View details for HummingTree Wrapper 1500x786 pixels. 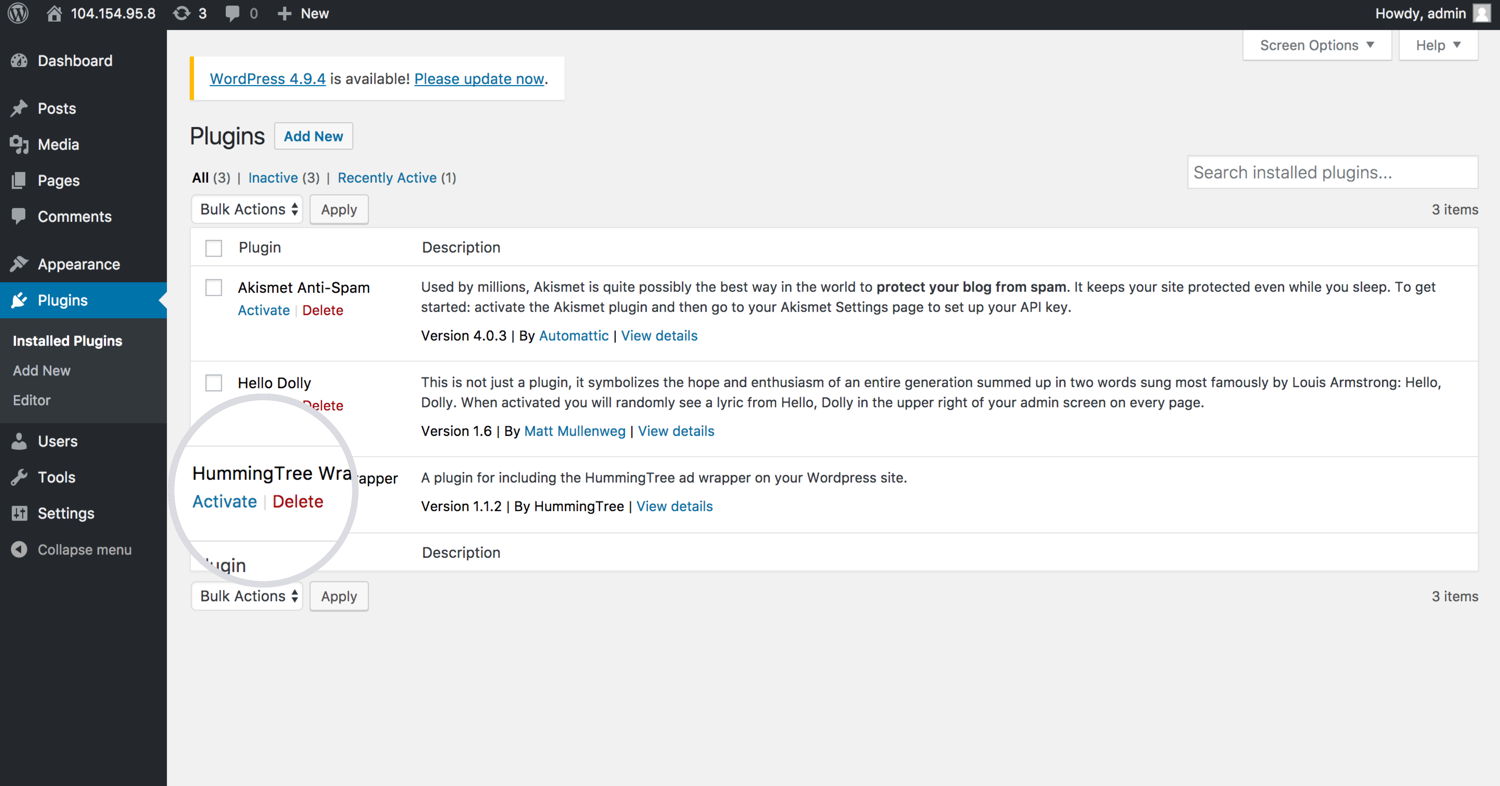click(675, 506)
